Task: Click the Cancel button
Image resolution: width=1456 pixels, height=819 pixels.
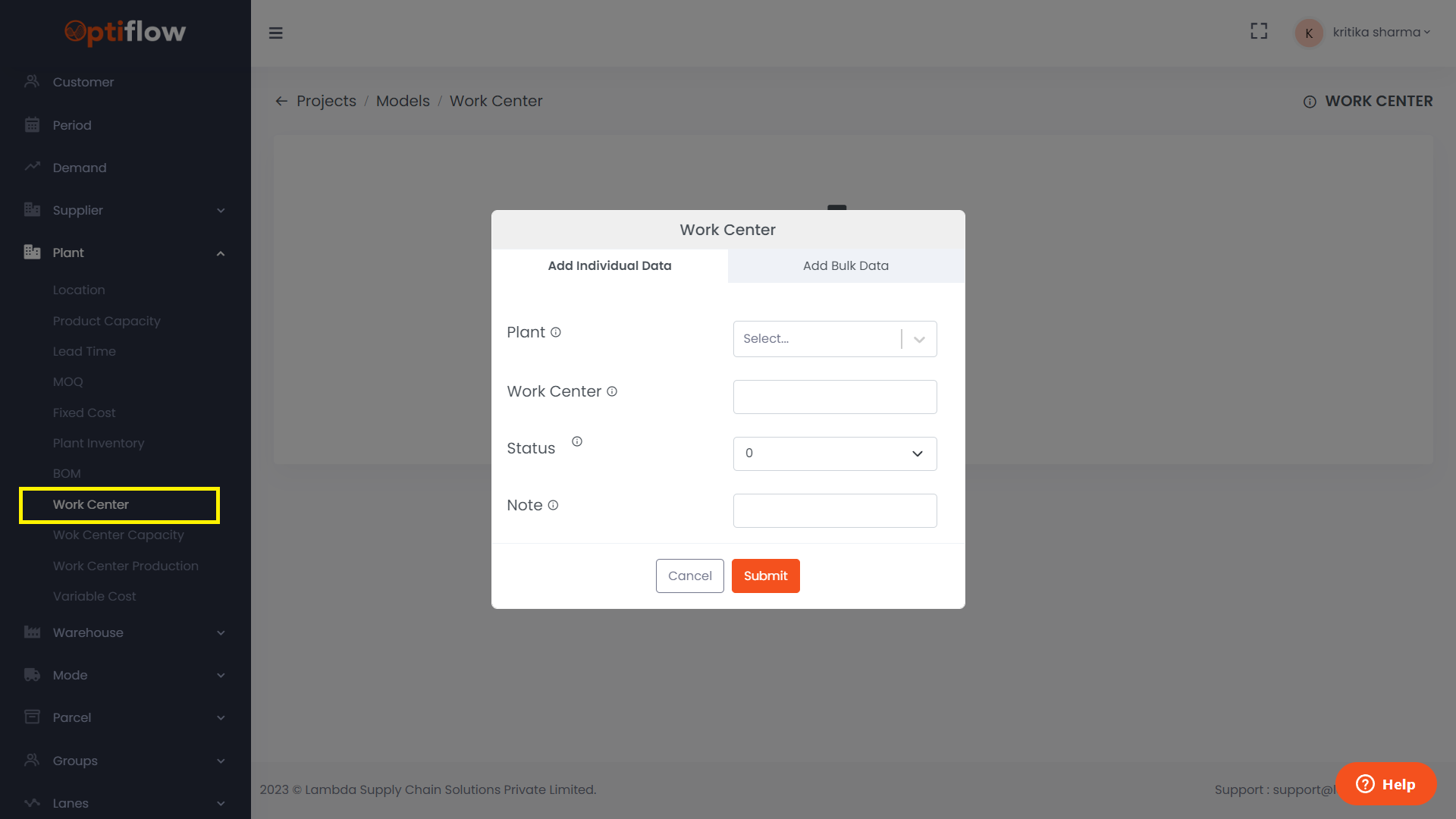Action: (x=689, y=576)
